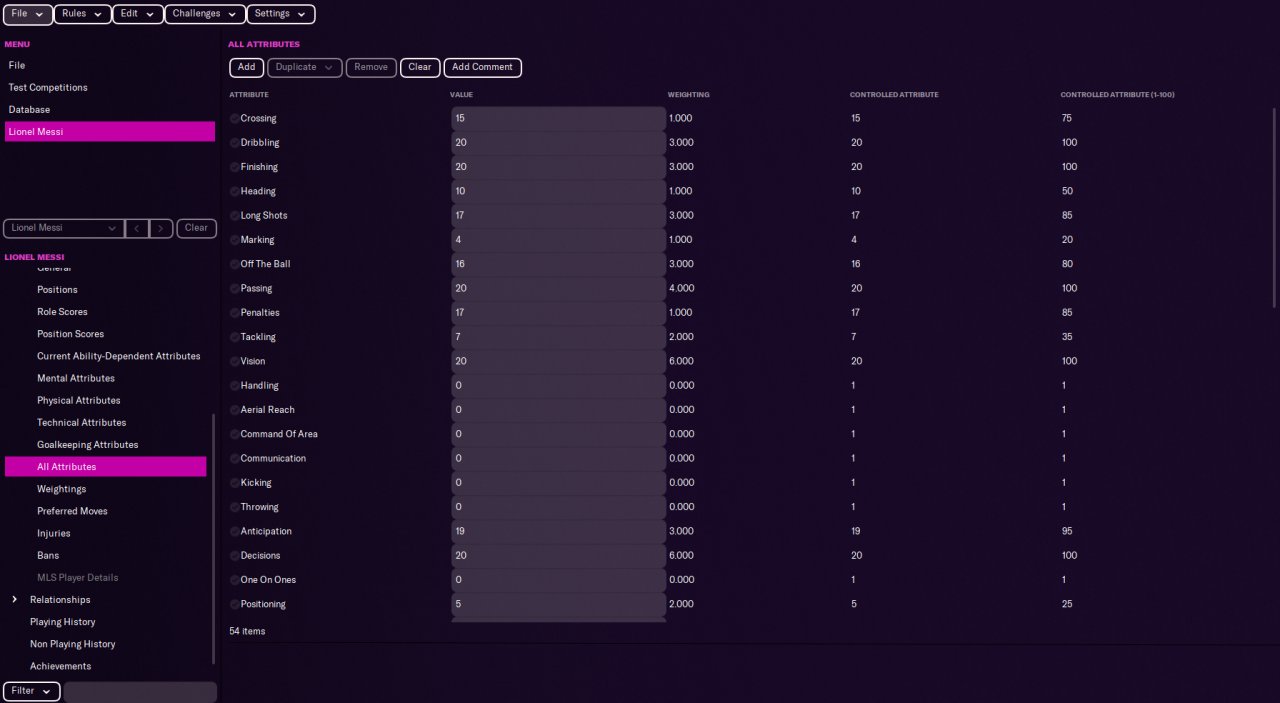Open the Settings dropdown menu
1280x703 pixels.
pos(281,14)
